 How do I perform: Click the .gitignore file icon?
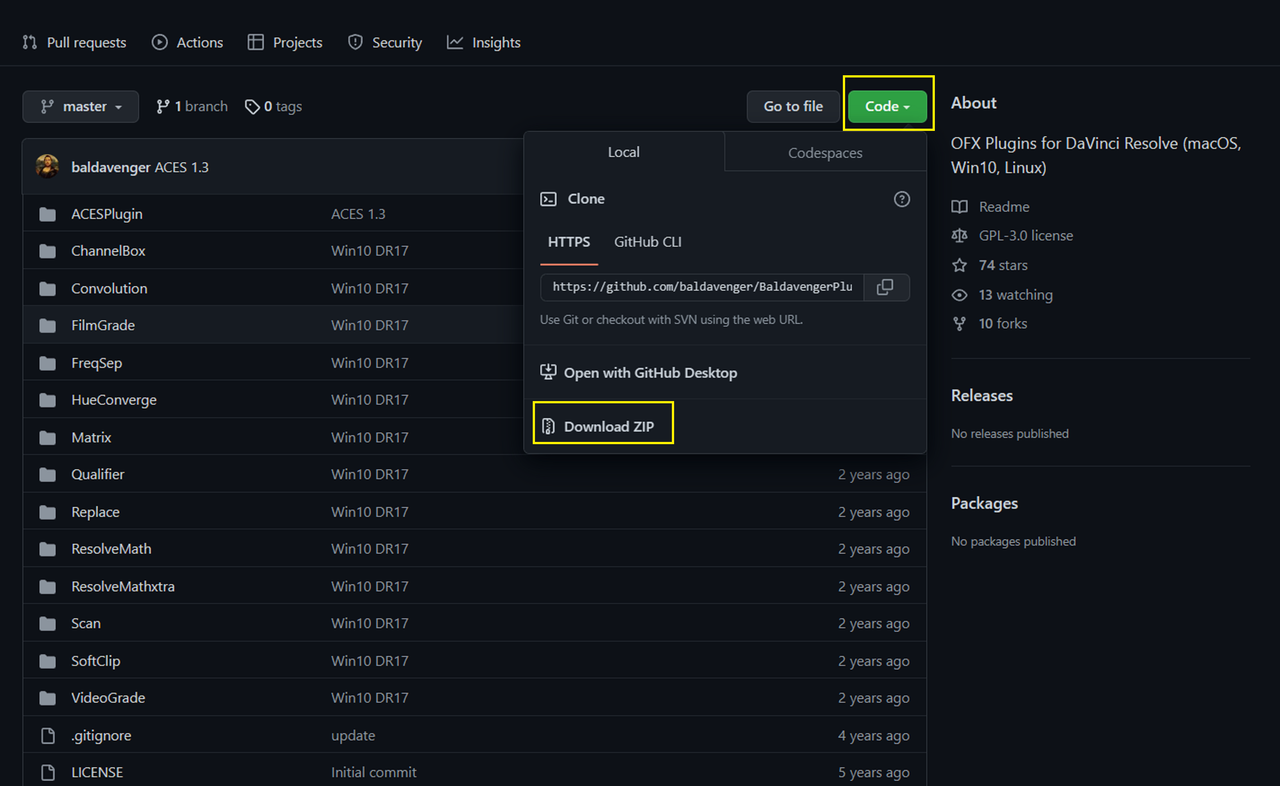(x=47, y=736)
